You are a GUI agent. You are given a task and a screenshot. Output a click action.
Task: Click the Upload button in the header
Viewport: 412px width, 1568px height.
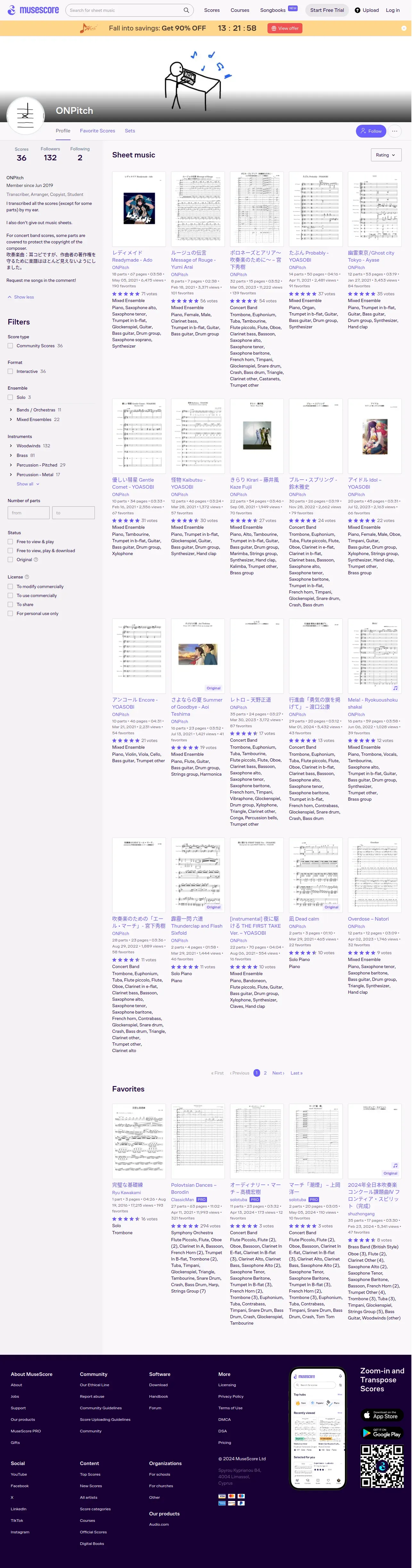[x=367, y=10]
